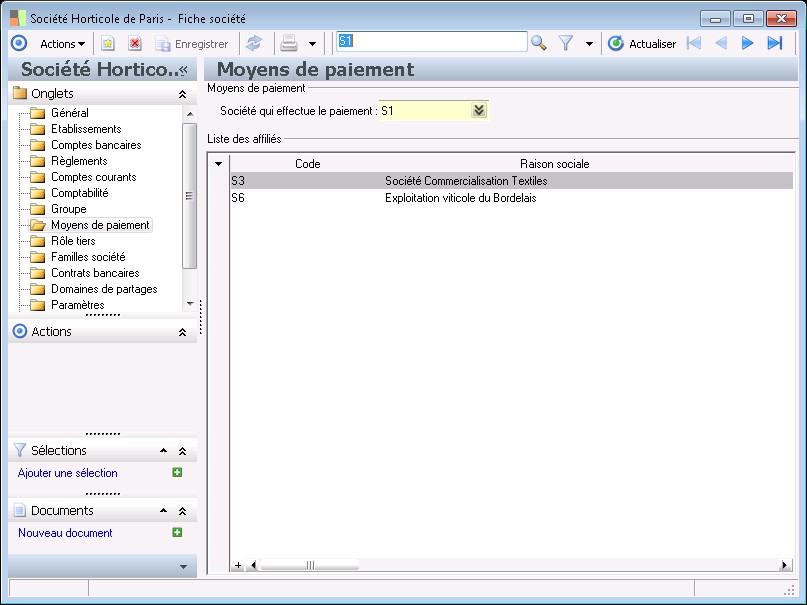
Task: Click green plus next to Nouveau document
Action: [x=177, y=532]
